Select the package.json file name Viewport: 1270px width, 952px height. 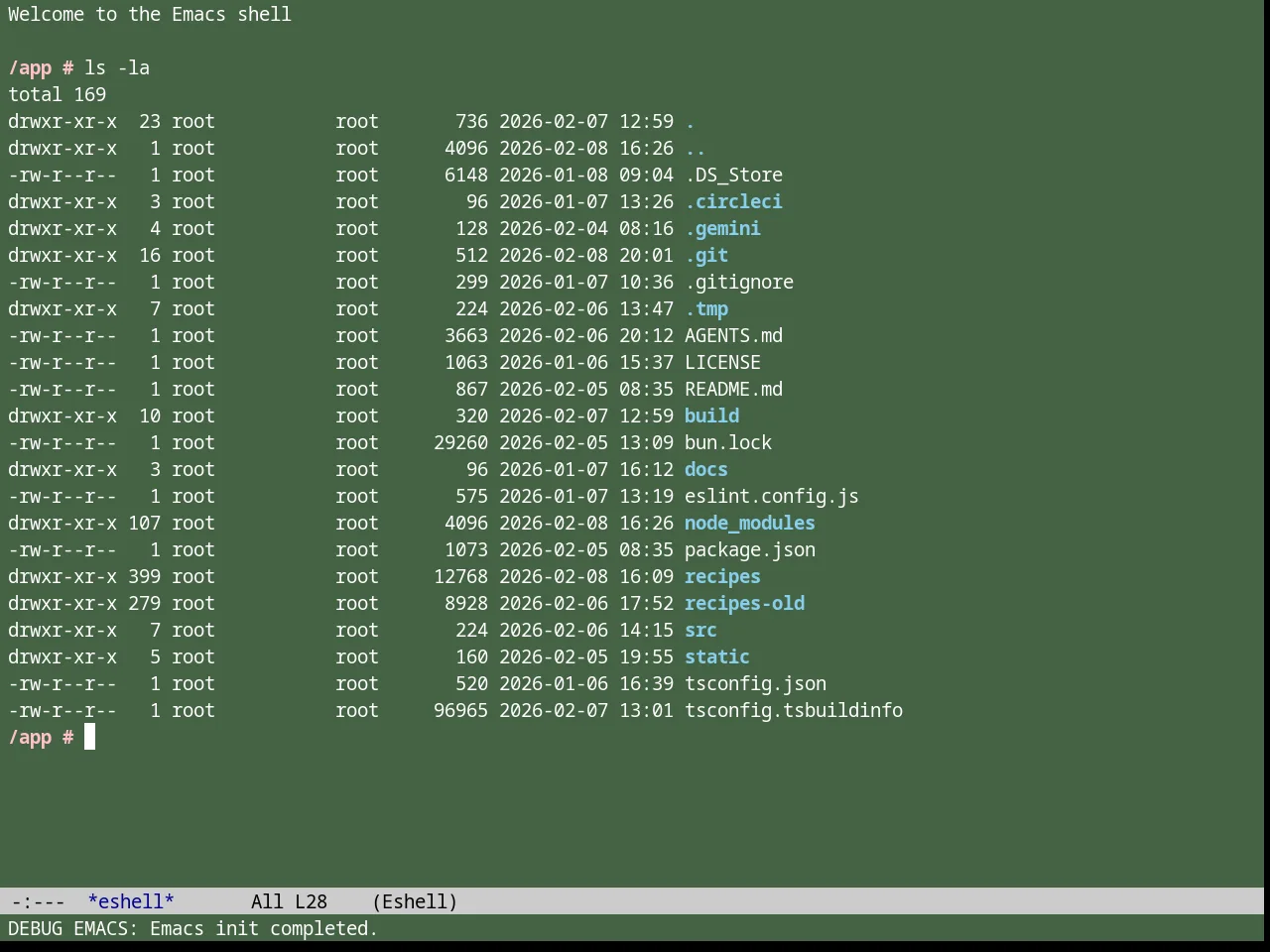pyautogui.click(x=750, y=549)
